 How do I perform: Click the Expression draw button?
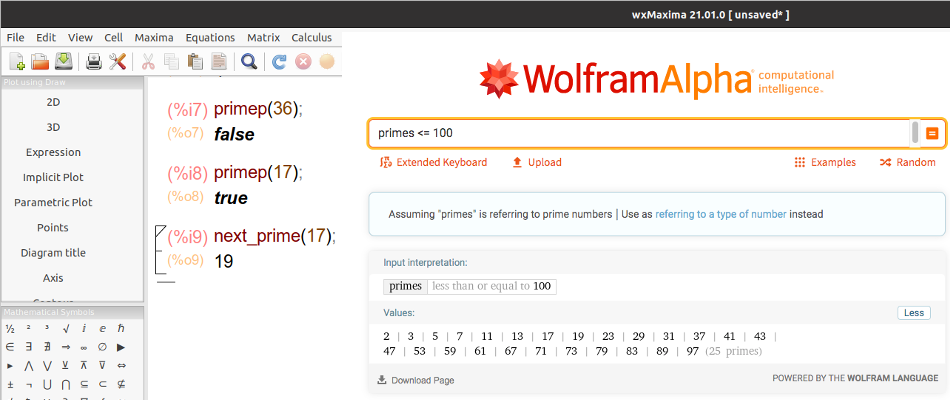pyautogui.click(x=53, y=152)
